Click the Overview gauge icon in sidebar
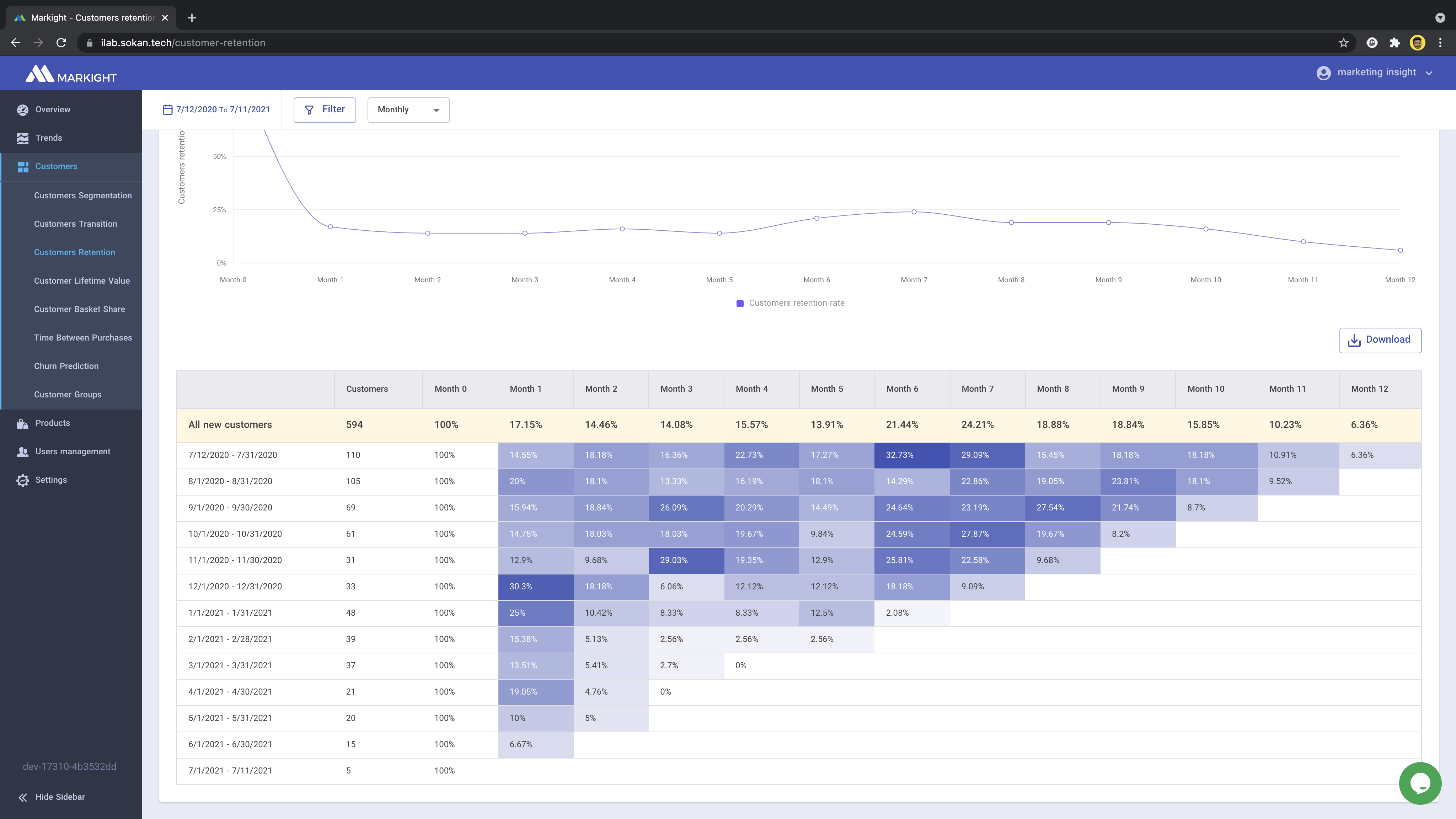The image size is (1456, 819). click(23, 109)
